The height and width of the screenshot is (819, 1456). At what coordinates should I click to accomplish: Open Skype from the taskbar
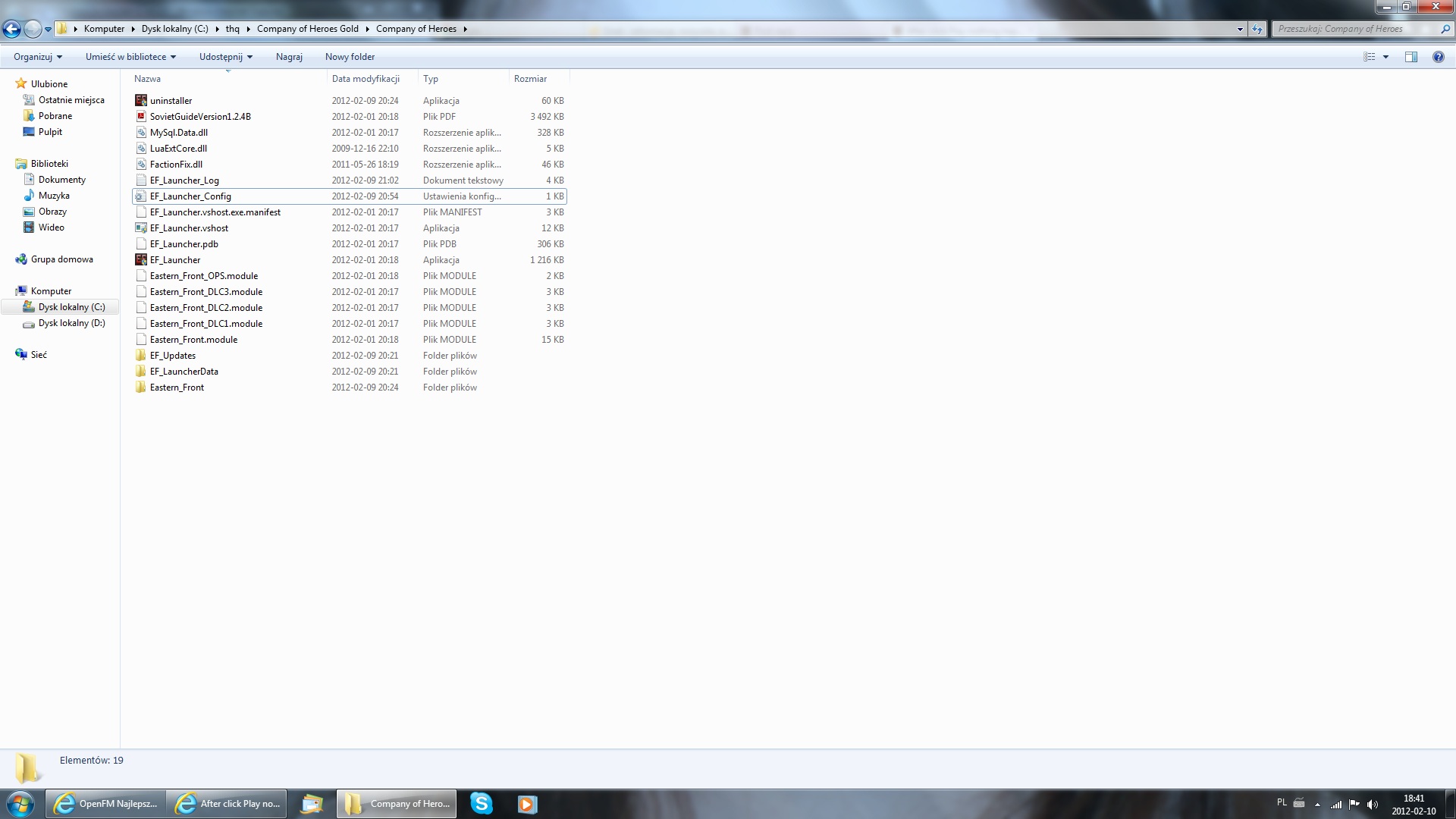481,804
